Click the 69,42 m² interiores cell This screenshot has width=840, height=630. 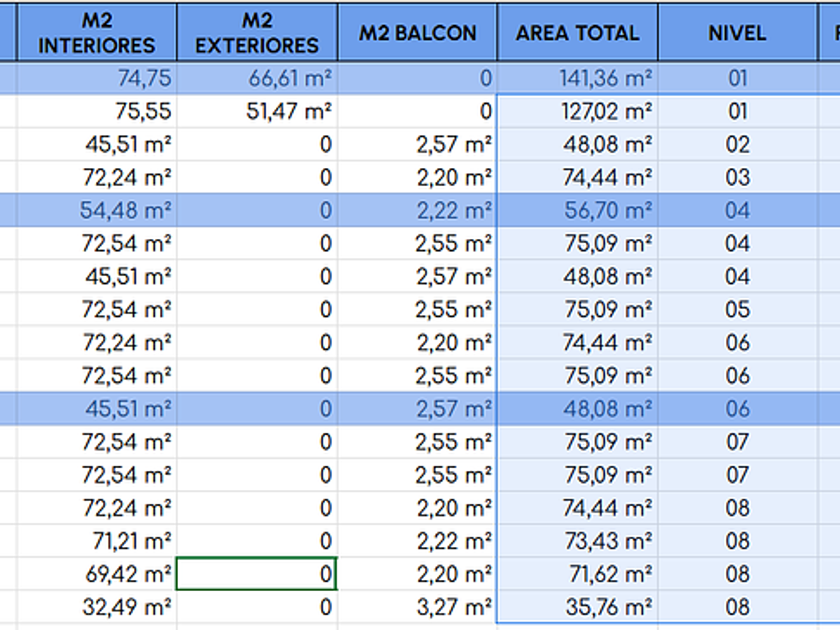[x=97, y=573]
